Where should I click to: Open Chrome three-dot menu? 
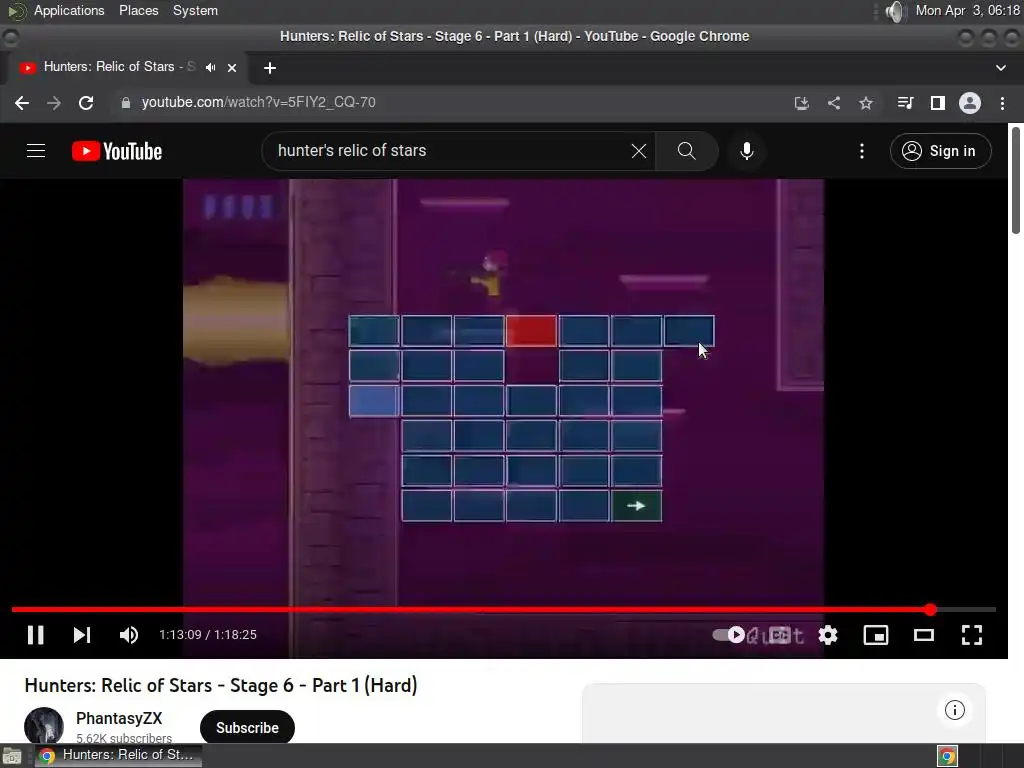click(x=1002, y=103)
